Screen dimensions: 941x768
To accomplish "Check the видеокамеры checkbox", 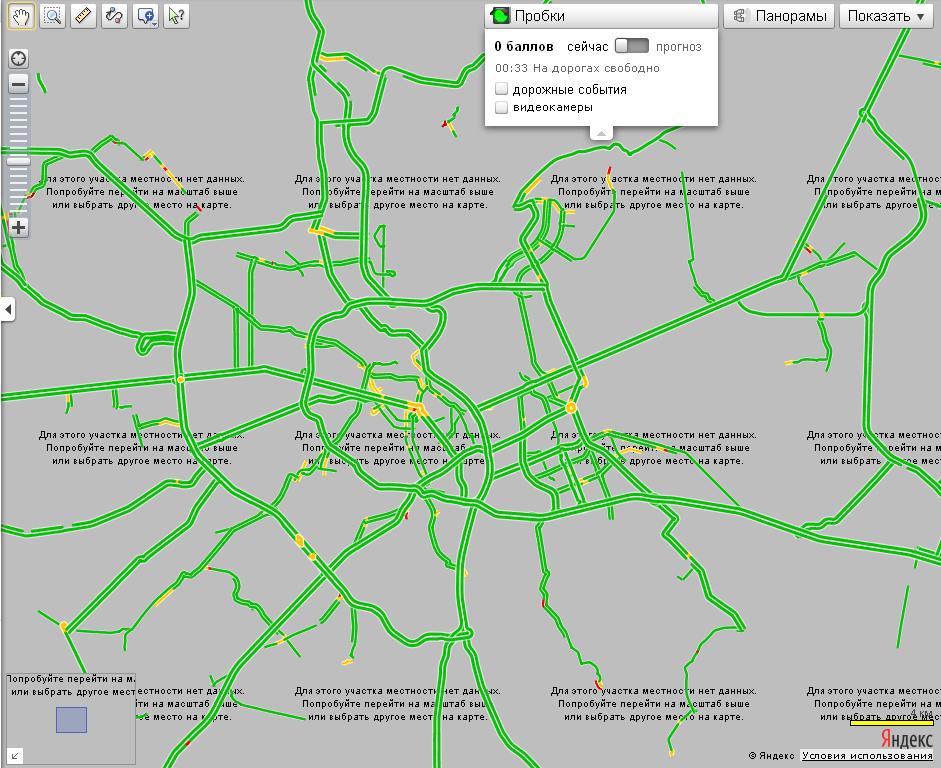I will (x=502, y=107).
